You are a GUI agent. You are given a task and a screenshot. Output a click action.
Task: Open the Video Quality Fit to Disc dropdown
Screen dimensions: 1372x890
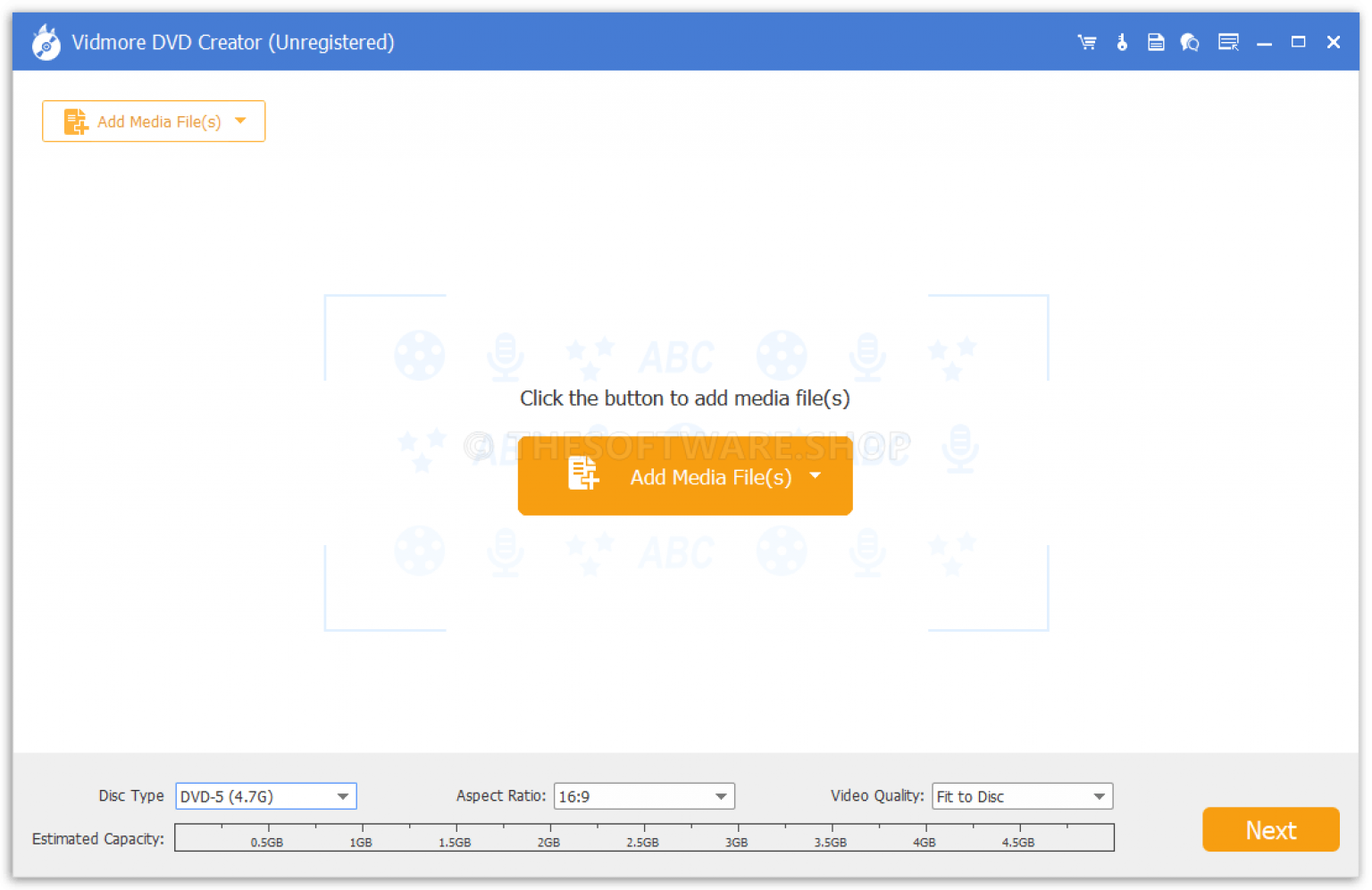1023,796
